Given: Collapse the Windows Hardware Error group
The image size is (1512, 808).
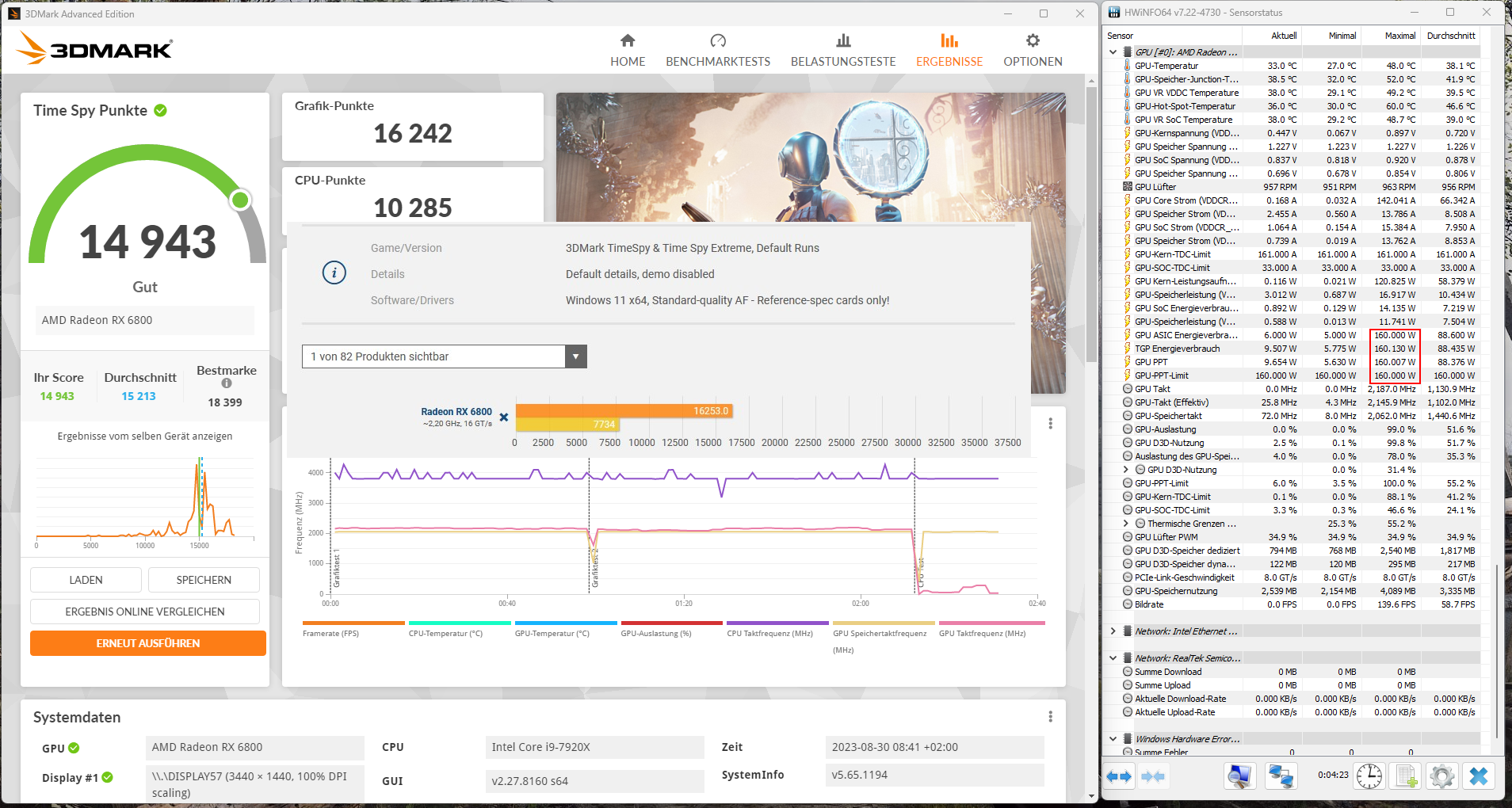Looking at the screenshot, I should (1113, 739).
